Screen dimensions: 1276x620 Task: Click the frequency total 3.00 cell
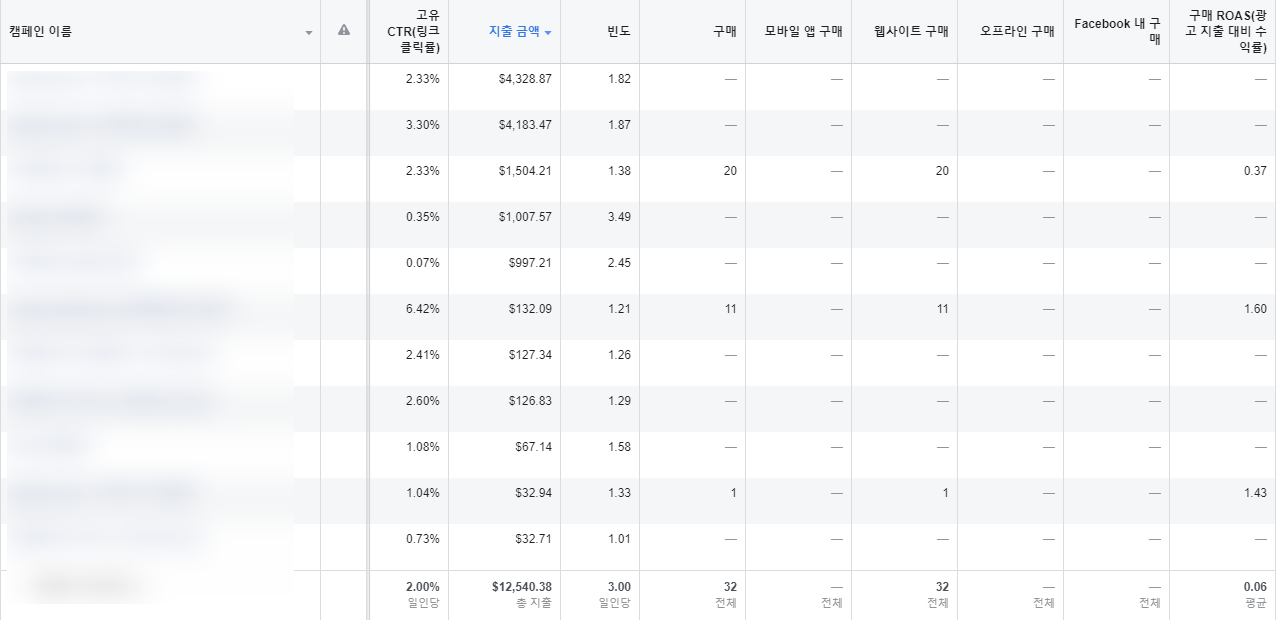tap(620, 587)
